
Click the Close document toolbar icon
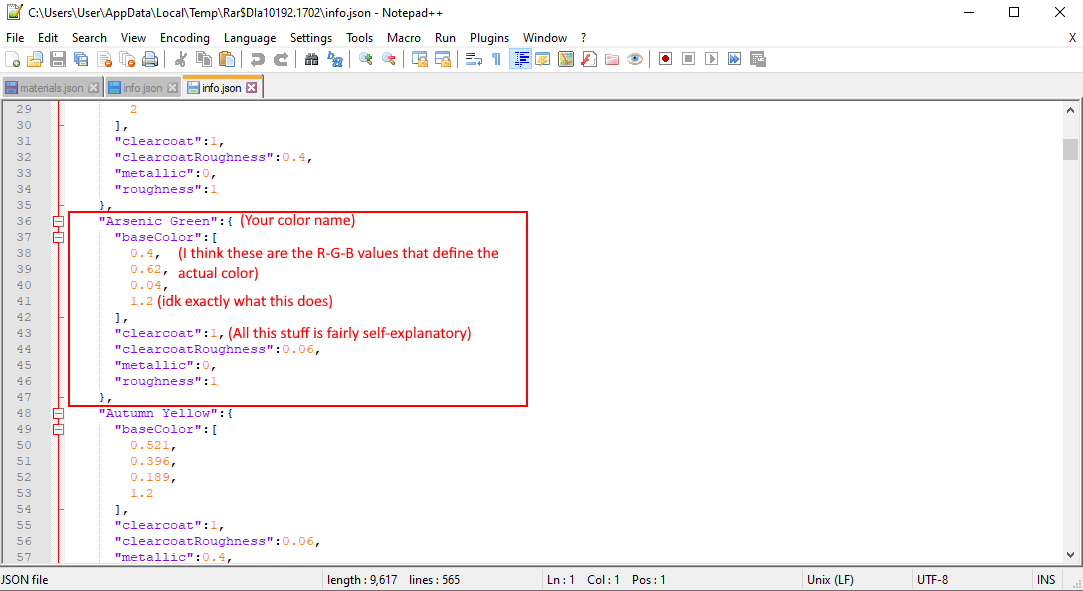(x=104, y=59)
